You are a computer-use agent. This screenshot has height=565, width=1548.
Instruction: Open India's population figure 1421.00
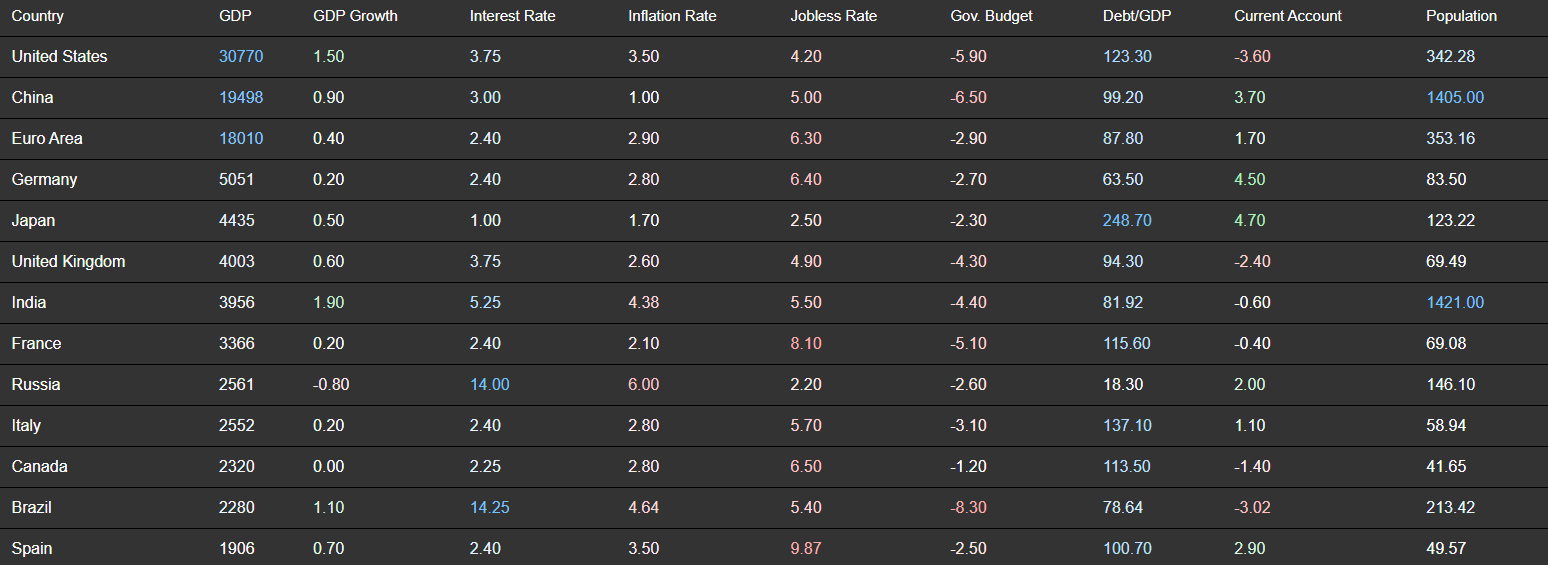pos(1455,303)
